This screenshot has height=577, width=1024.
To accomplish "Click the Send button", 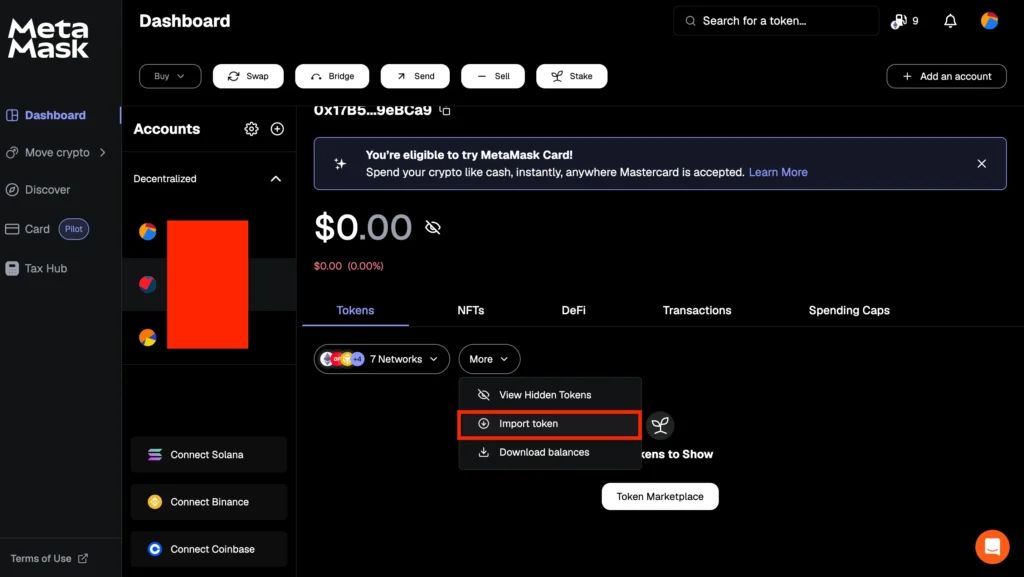I will click(415, 76).
